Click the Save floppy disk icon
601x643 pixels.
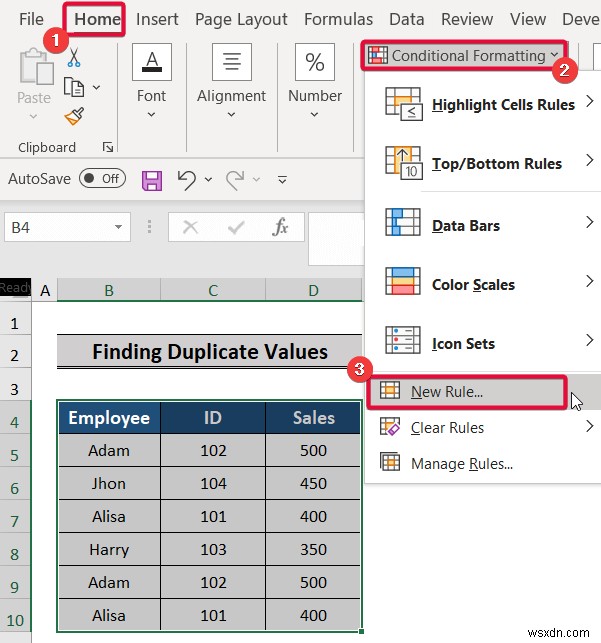tap(152, 180)
